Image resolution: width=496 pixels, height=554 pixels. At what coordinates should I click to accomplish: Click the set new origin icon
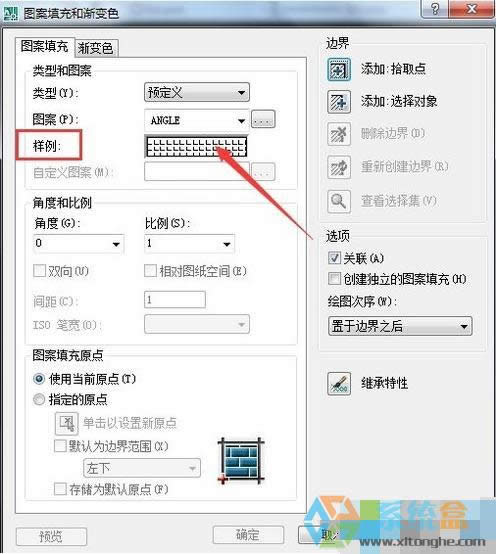[67, 423]
